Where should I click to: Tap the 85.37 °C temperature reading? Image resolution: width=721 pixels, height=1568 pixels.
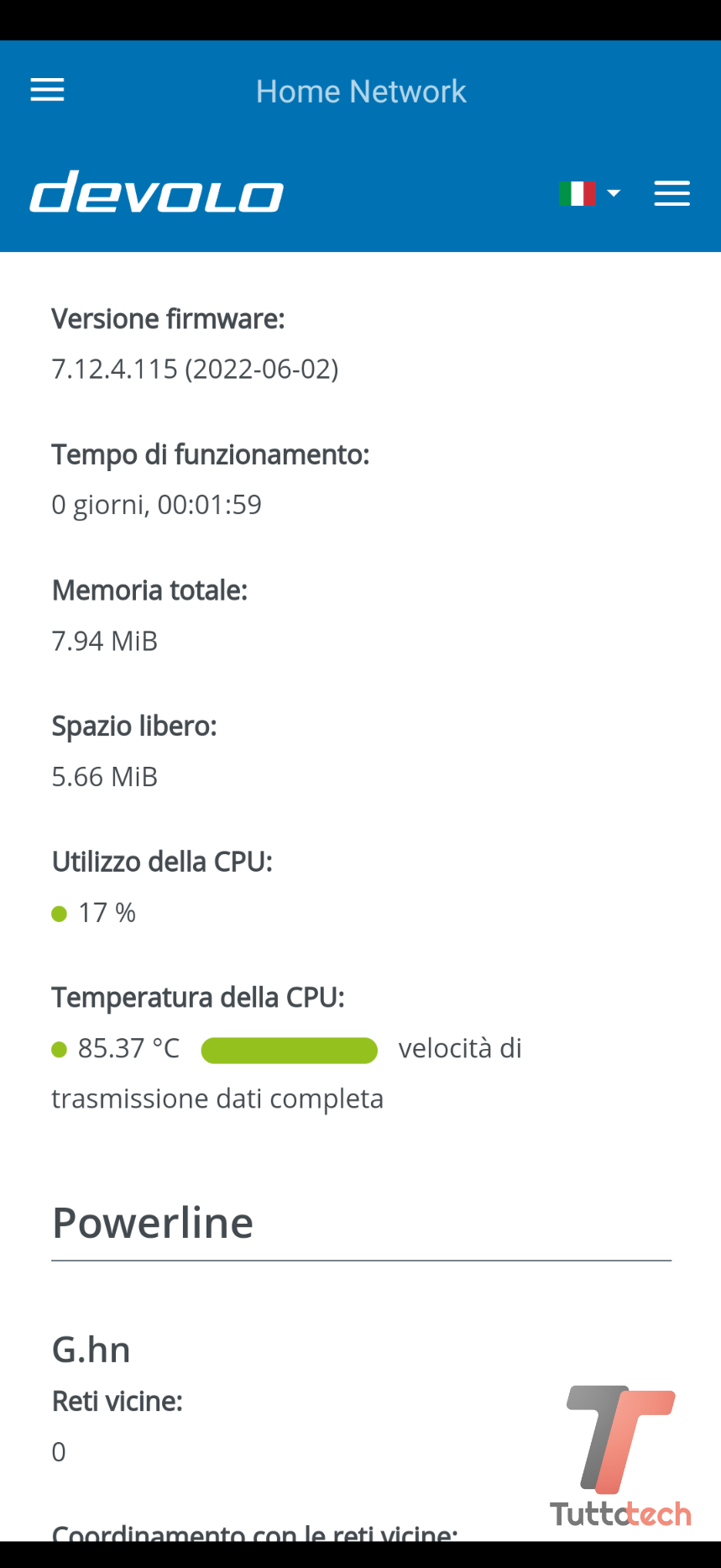[x=128, y=1049]
